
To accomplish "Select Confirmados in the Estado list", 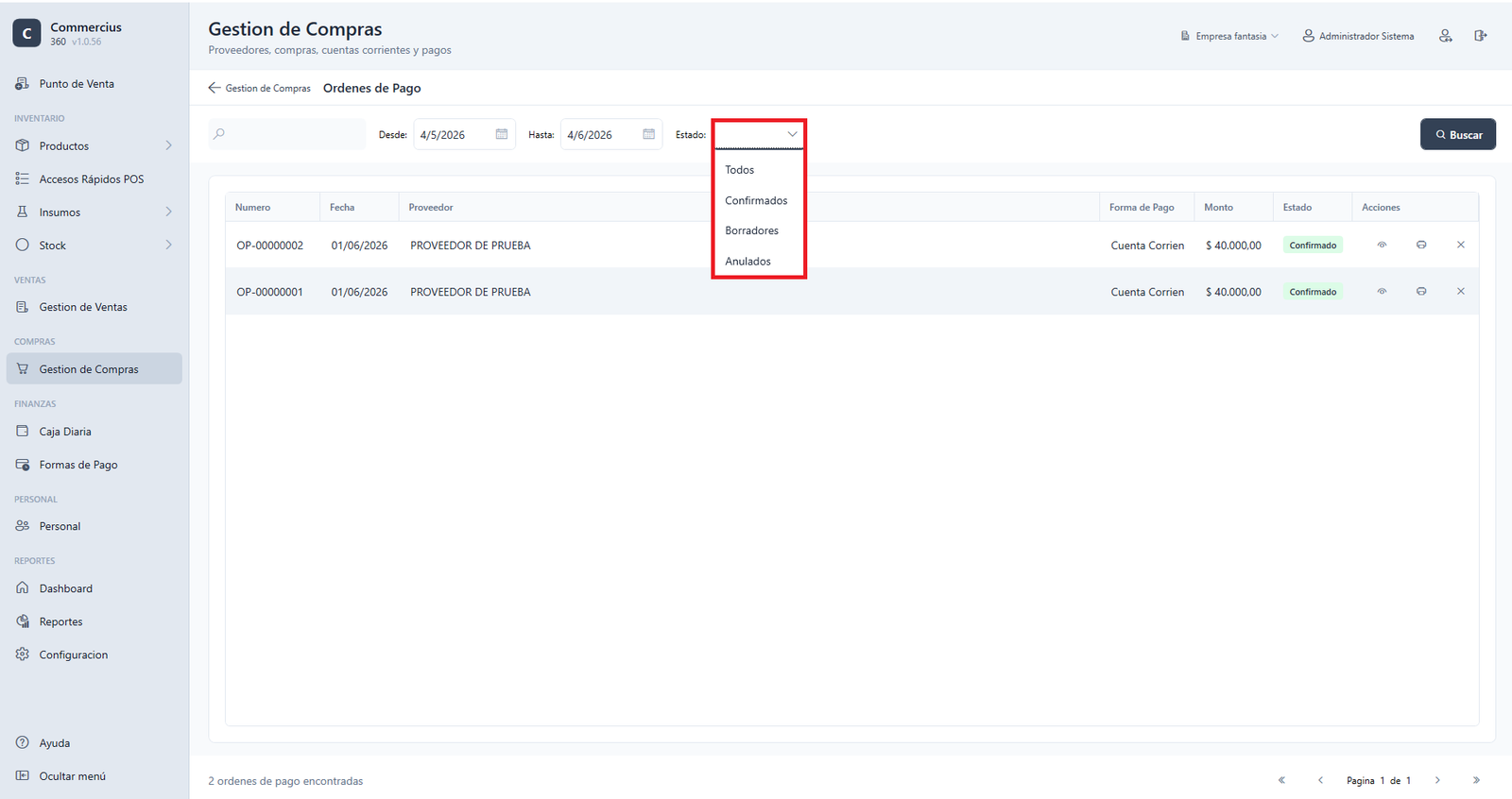I will pyautogui.click(x=758, y=200).
